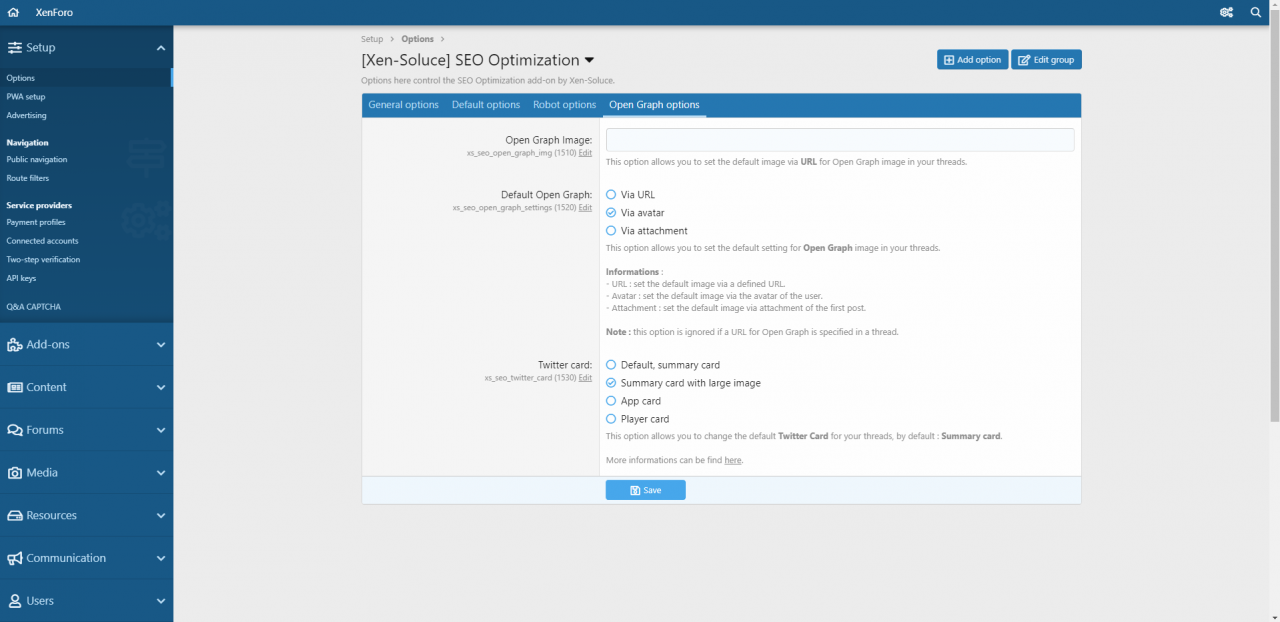Click the plus icon on Add option
Viewport: 1280px width, 622px height.
tap(949, 60)
